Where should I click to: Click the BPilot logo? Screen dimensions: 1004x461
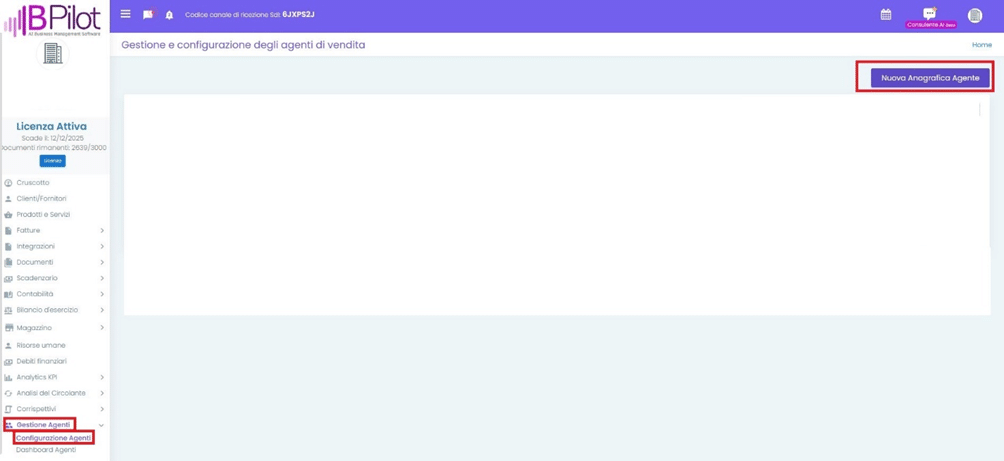pos(52,20)
